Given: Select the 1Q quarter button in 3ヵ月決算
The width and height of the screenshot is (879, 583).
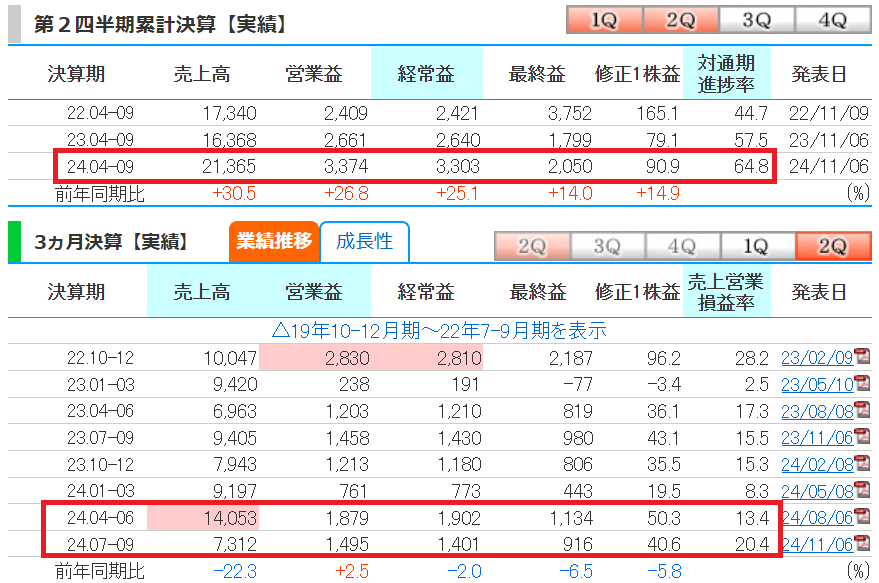Looking at the screenshot, I should [757, 246].
